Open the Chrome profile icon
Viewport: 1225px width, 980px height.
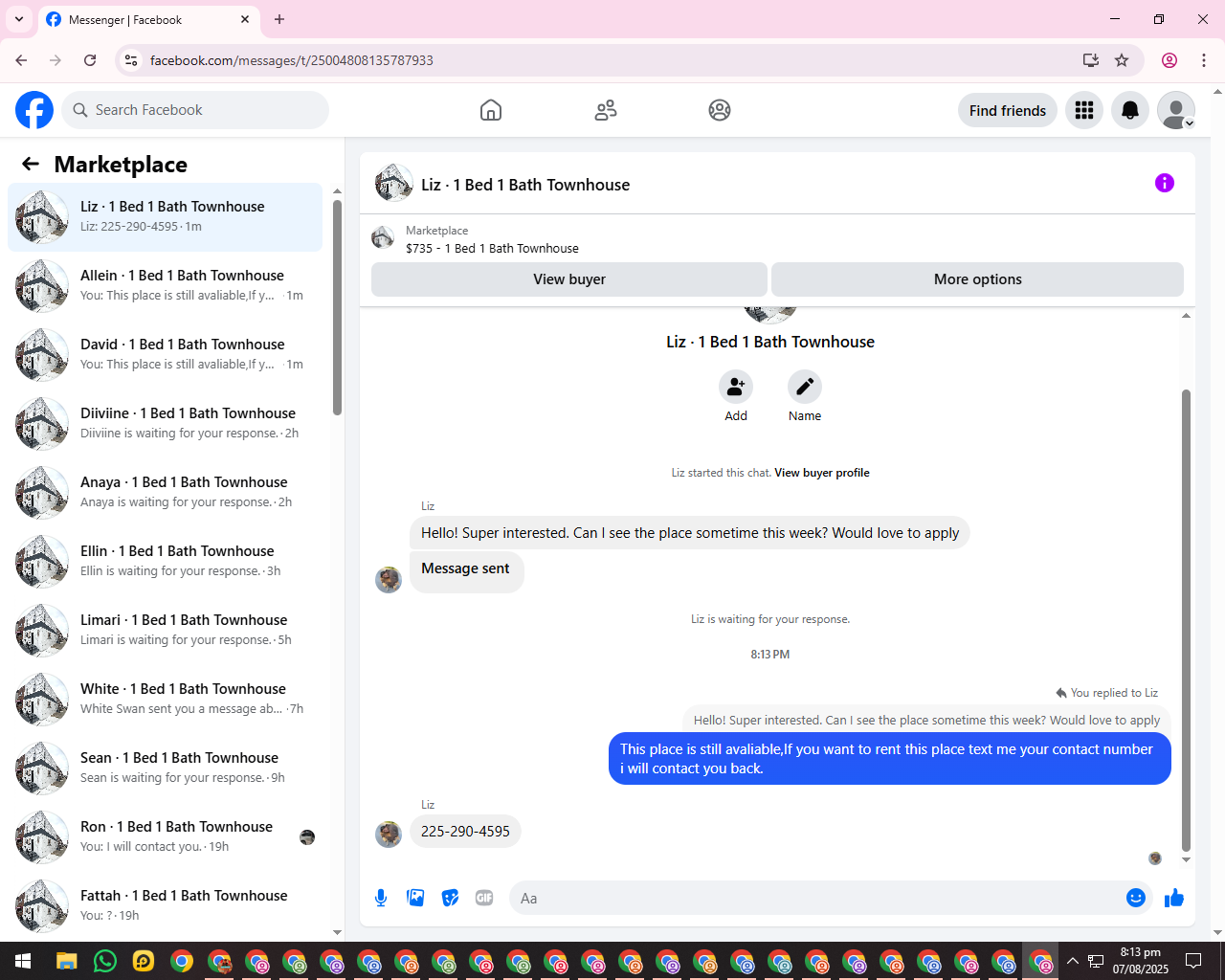pyautogui.click(x=1169, y=60)
